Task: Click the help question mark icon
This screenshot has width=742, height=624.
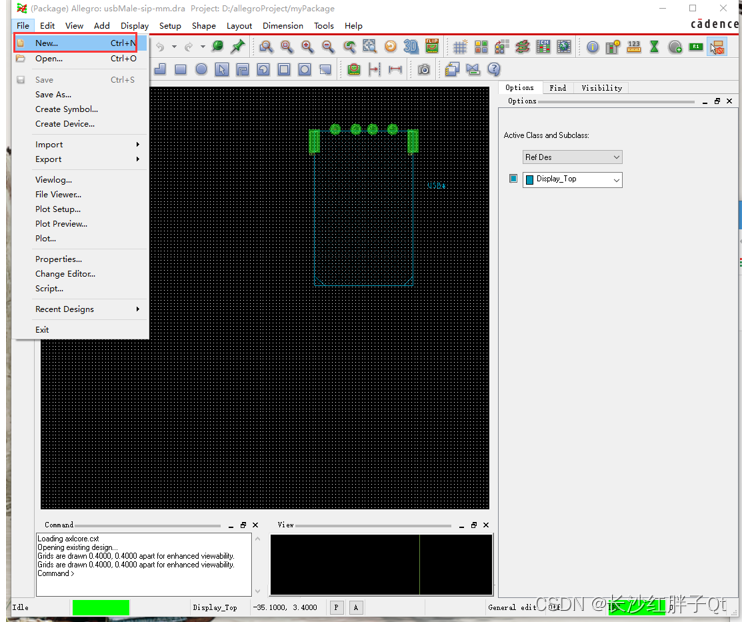Action: [x=494, y=69]
